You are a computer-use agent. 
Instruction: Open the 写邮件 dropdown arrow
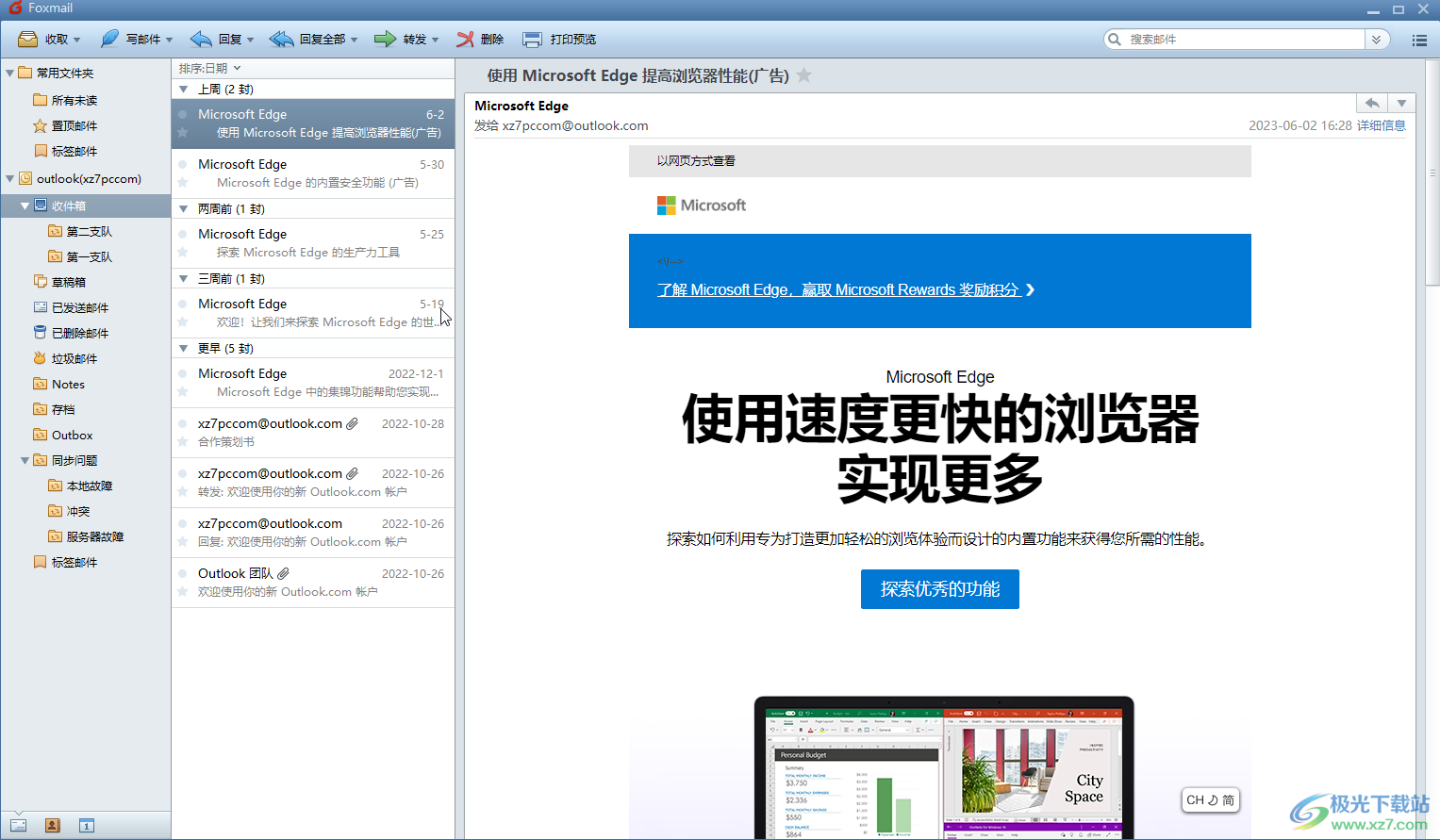pyautogui.click(x=169, y=40)
